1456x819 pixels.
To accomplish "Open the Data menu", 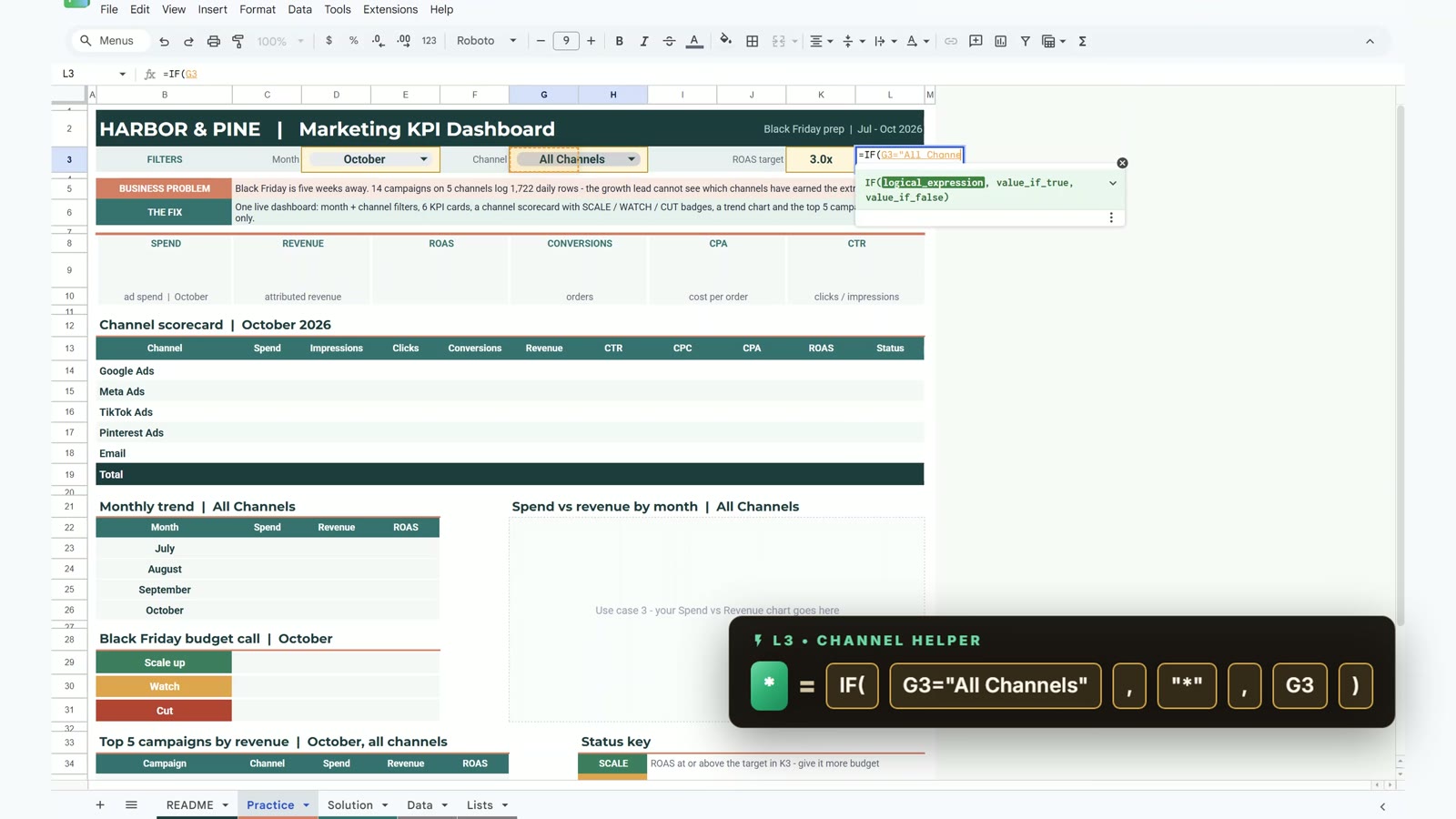I will (299, 9).
